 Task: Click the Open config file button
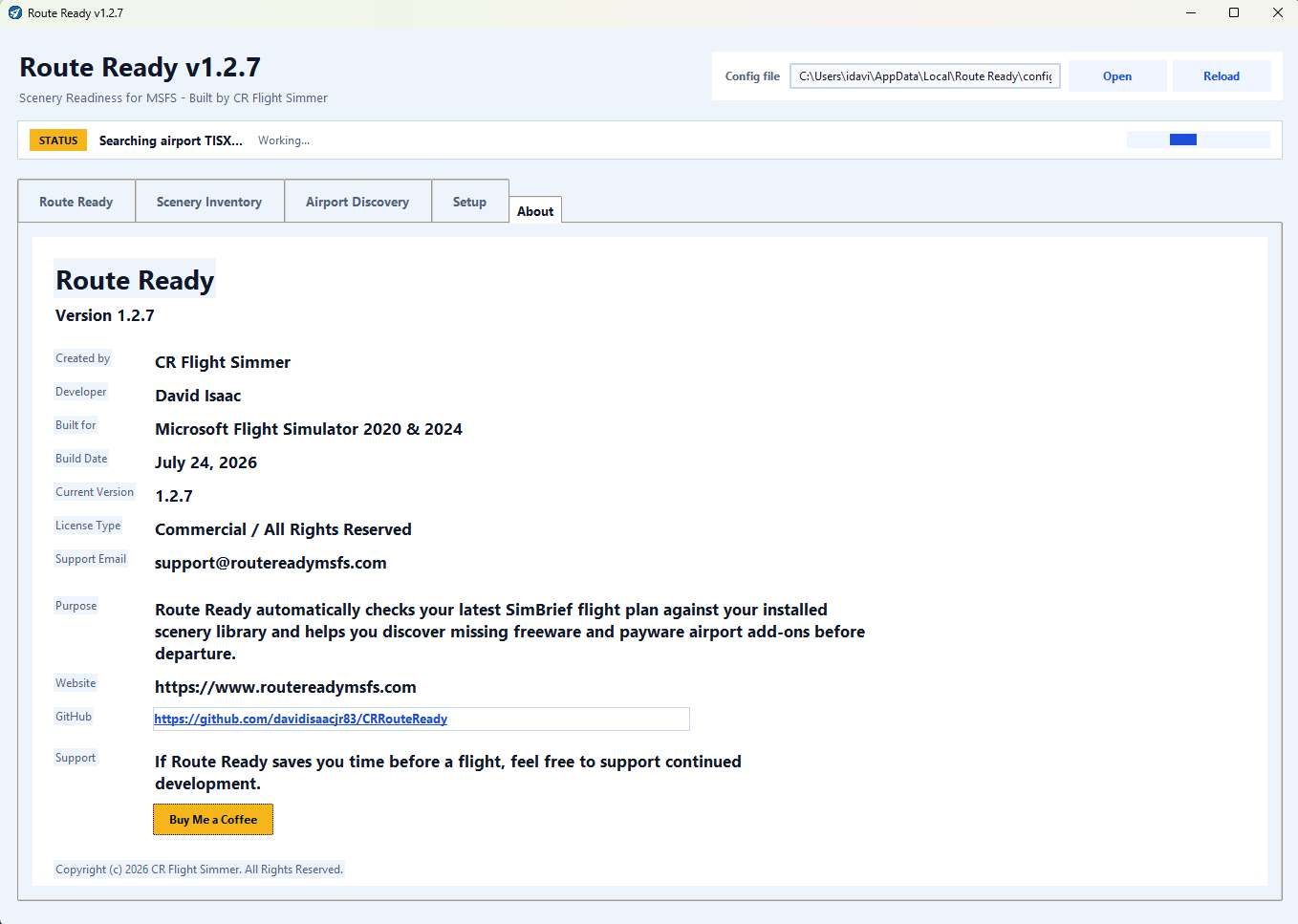[x=1117, y=76]
